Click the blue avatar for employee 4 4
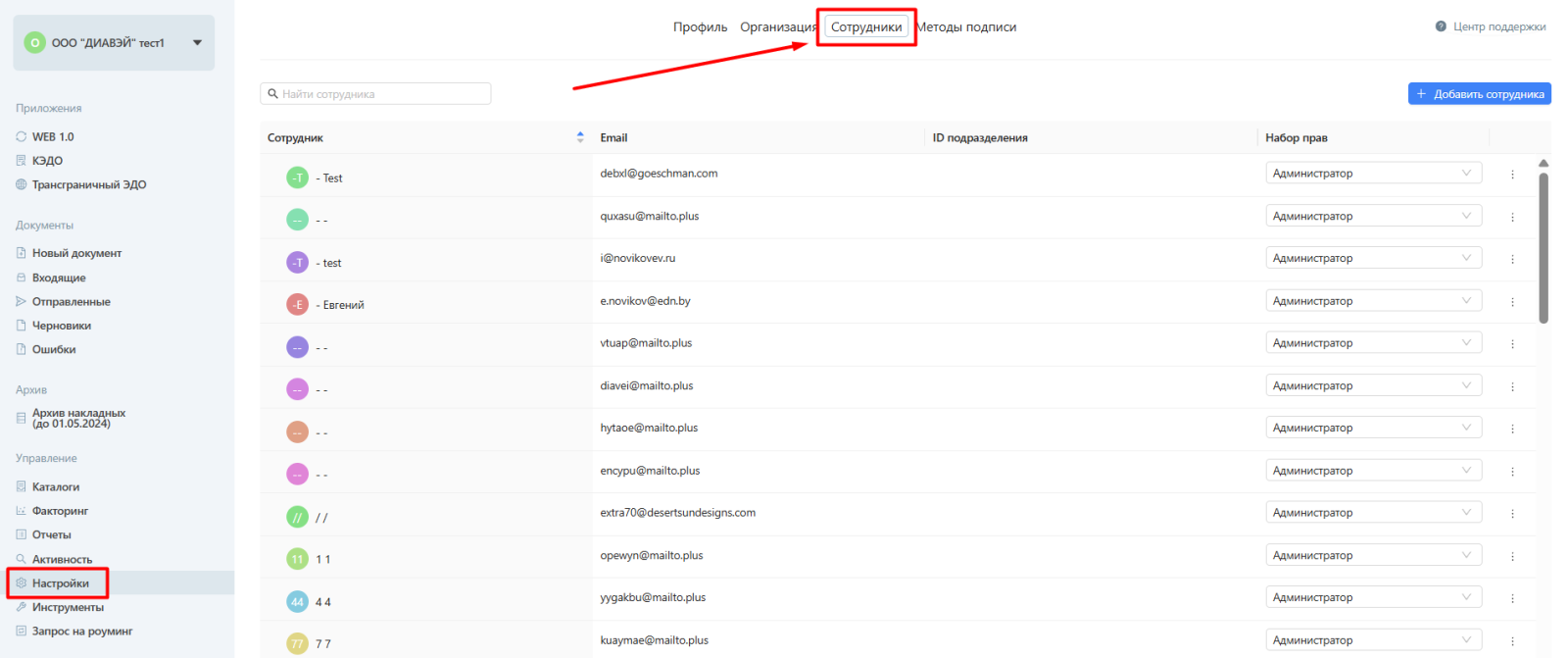The height and width of the screenshot is (658, 1568). click(x=297, y=602)
